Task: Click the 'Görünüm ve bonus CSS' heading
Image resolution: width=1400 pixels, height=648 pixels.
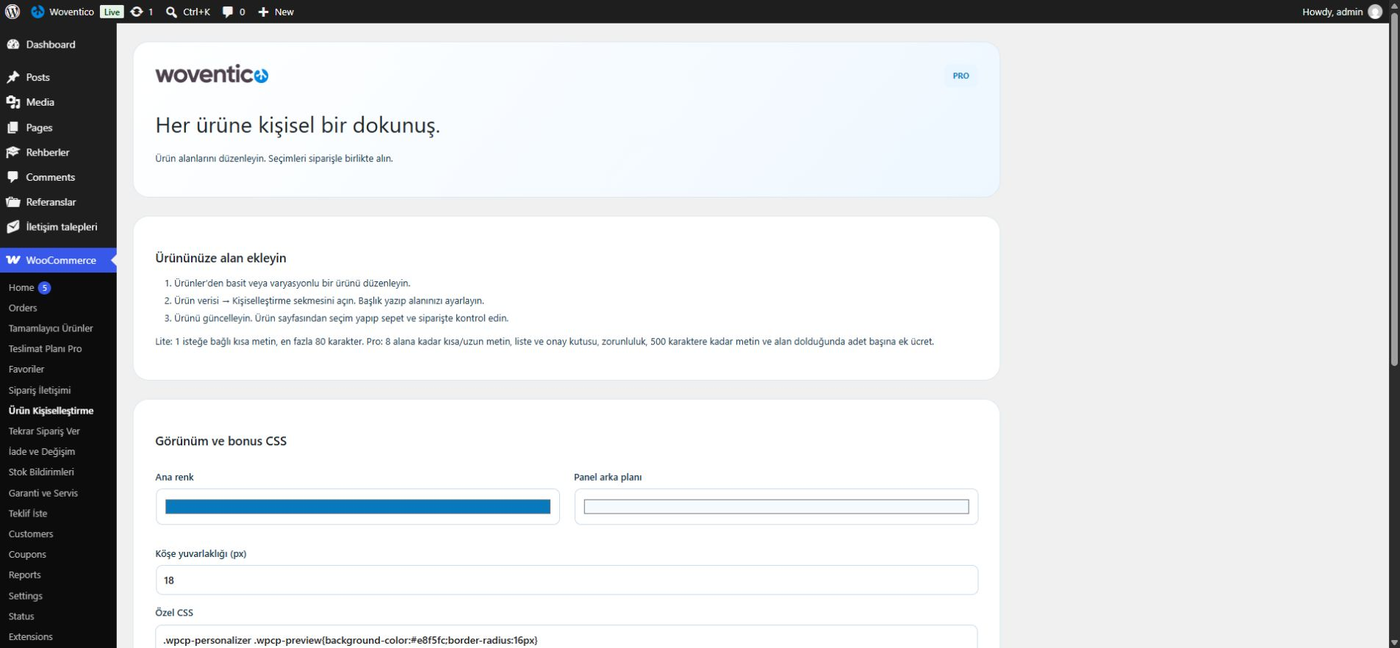Action: pyautogui.click(x=221, y=441)
